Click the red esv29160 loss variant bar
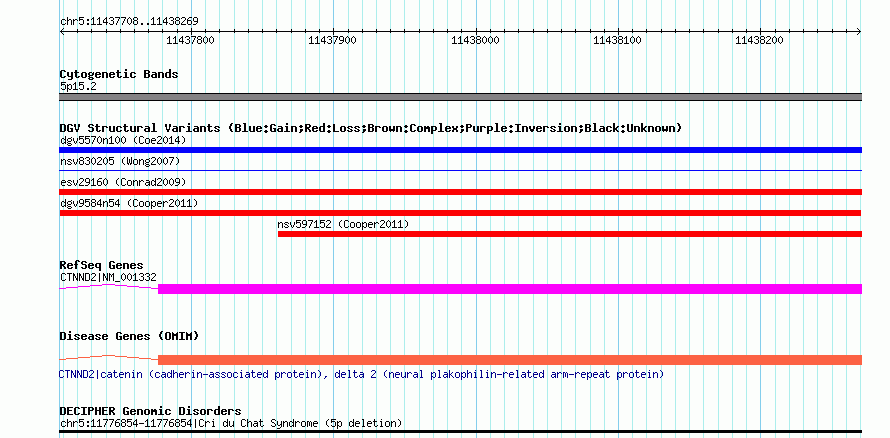890x438 pixels. pyautogui.click(x=460, y=192)
